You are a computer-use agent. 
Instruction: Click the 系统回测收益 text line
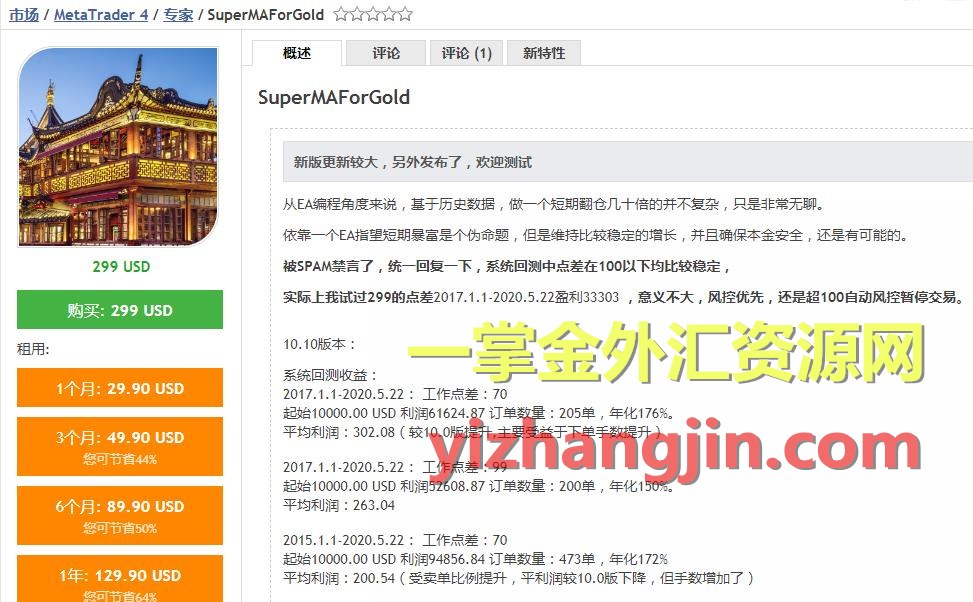[x=330, y=375]
